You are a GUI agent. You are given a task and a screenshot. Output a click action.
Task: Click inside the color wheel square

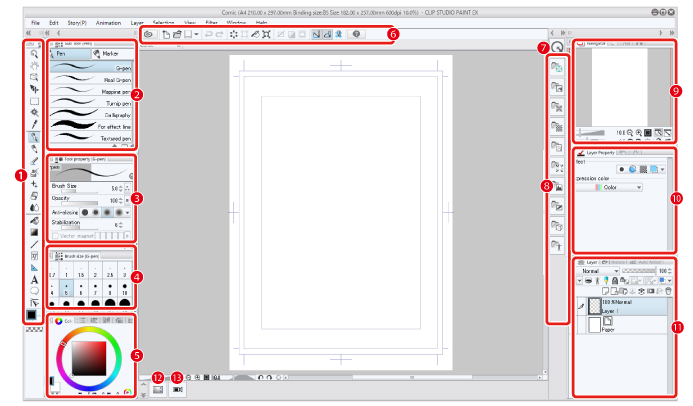(x=89, y=359)
